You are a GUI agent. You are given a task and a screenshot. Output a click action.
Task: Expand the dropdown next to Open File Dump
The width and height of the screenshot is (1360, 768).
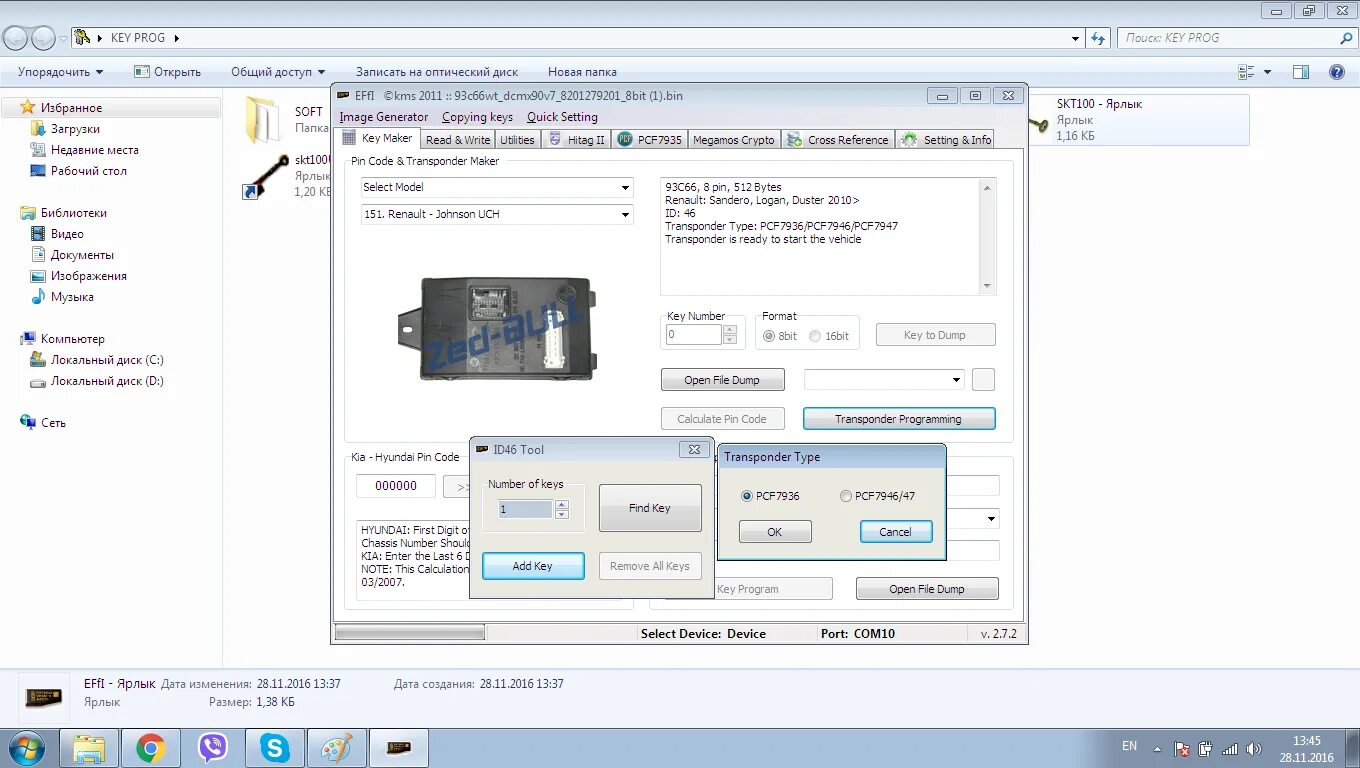956,380
